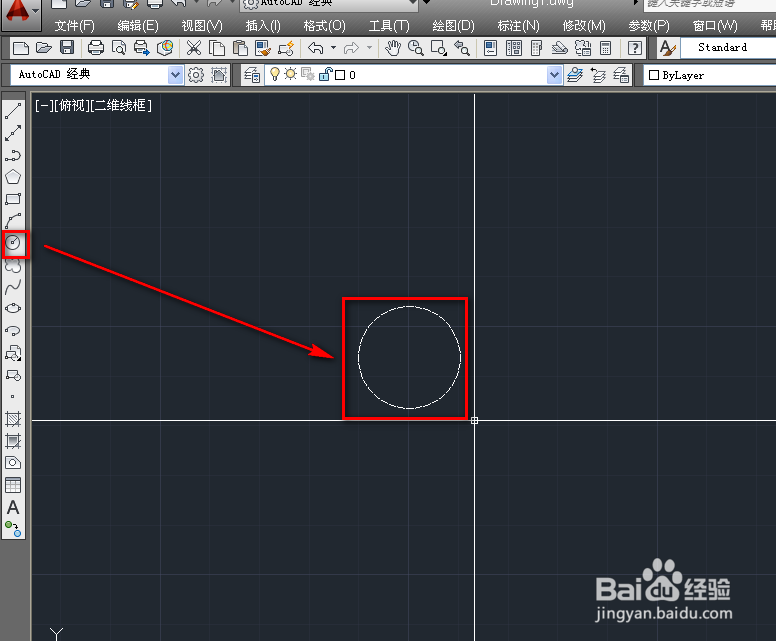Viewport: 776px width, 641px height.
Task: Select the Construction Line tool
Action: pos(13,133)
